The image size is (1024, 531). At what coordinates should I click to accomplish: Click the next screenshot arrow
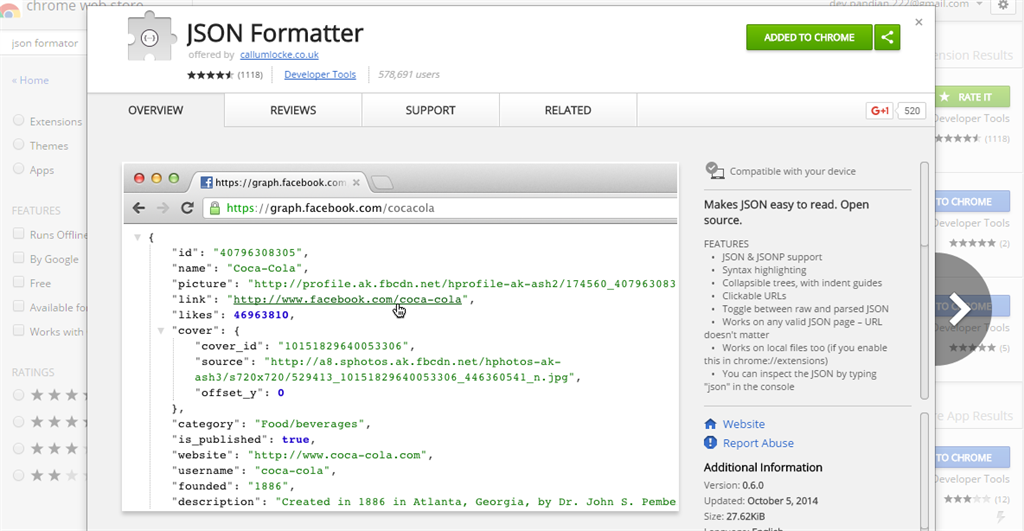coord(959,308)
